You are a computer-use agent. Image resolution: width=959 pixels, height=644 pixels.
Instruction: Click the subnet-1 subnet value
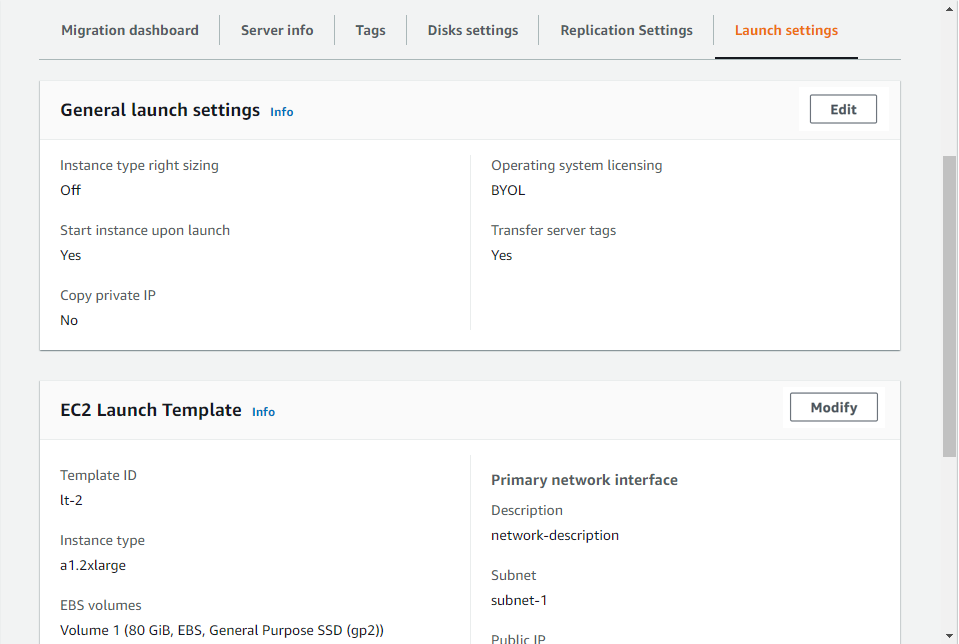click(x=519, y=601)
